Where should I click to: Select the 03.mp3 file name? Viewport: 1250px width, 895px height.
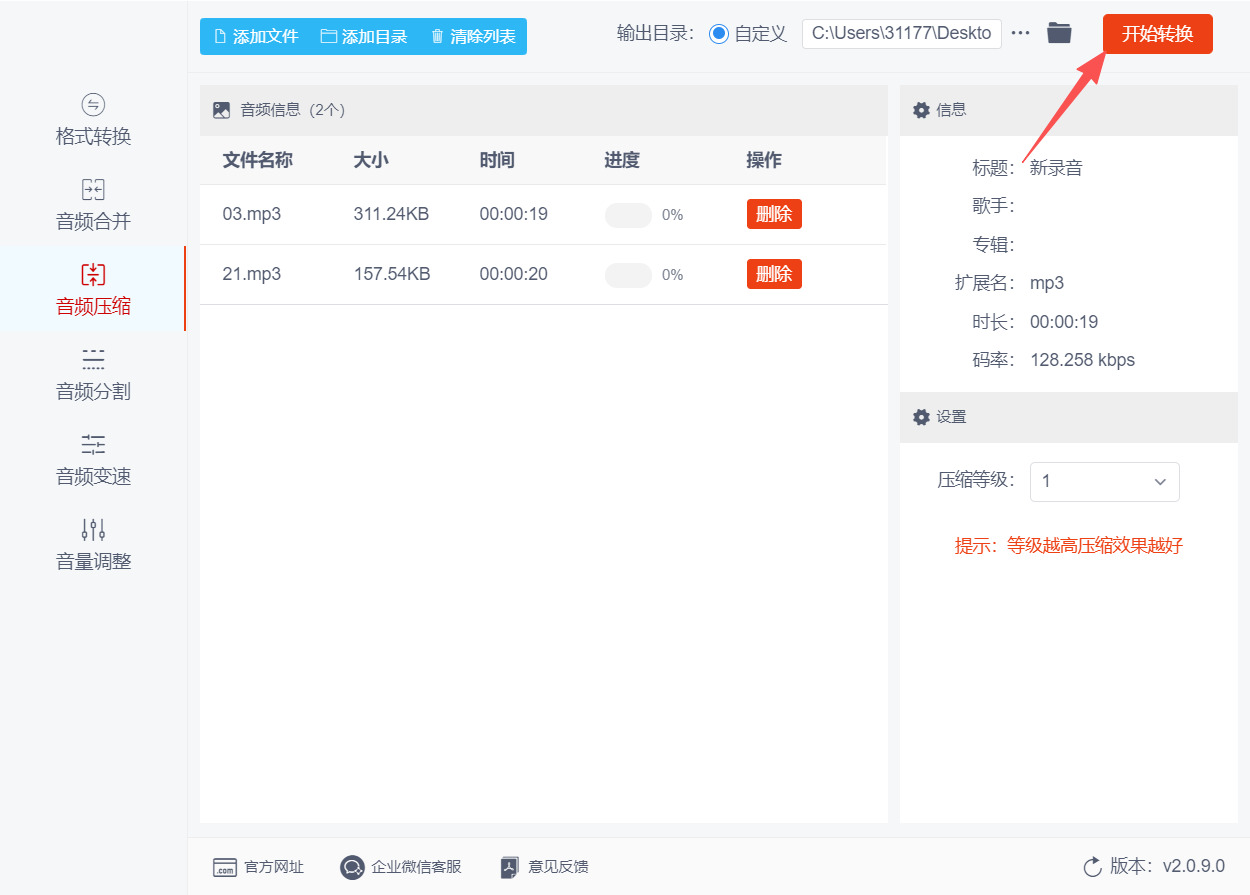252,214
